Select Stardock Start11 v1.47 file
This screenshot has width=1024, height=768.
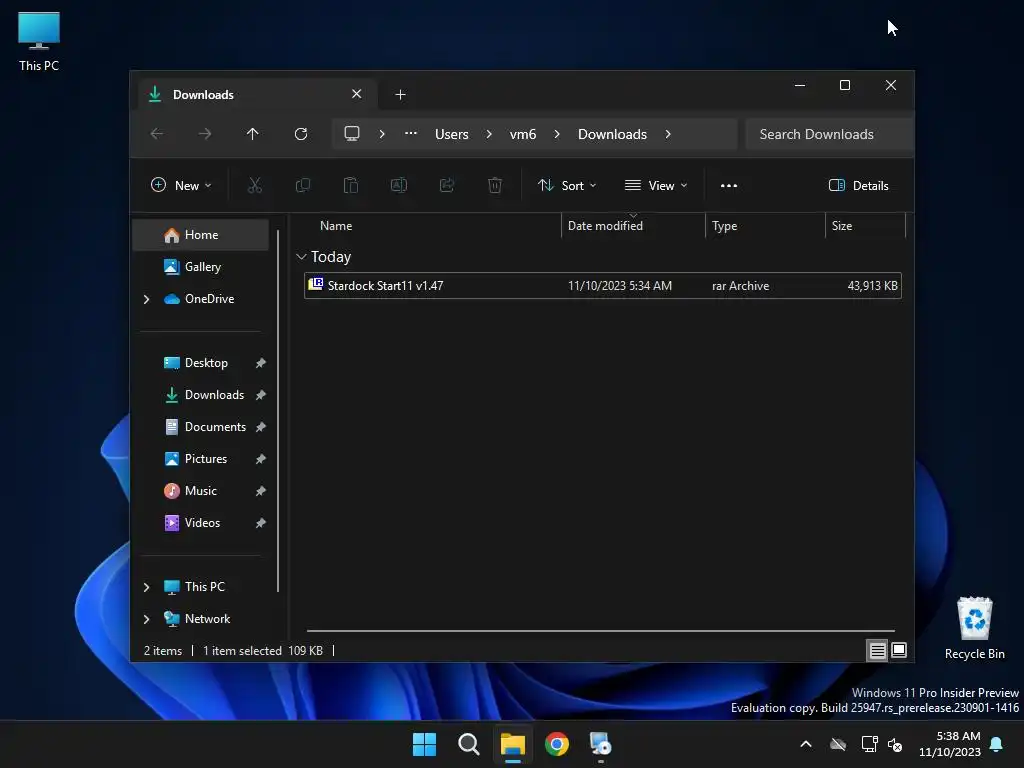(x=603, y=286)
